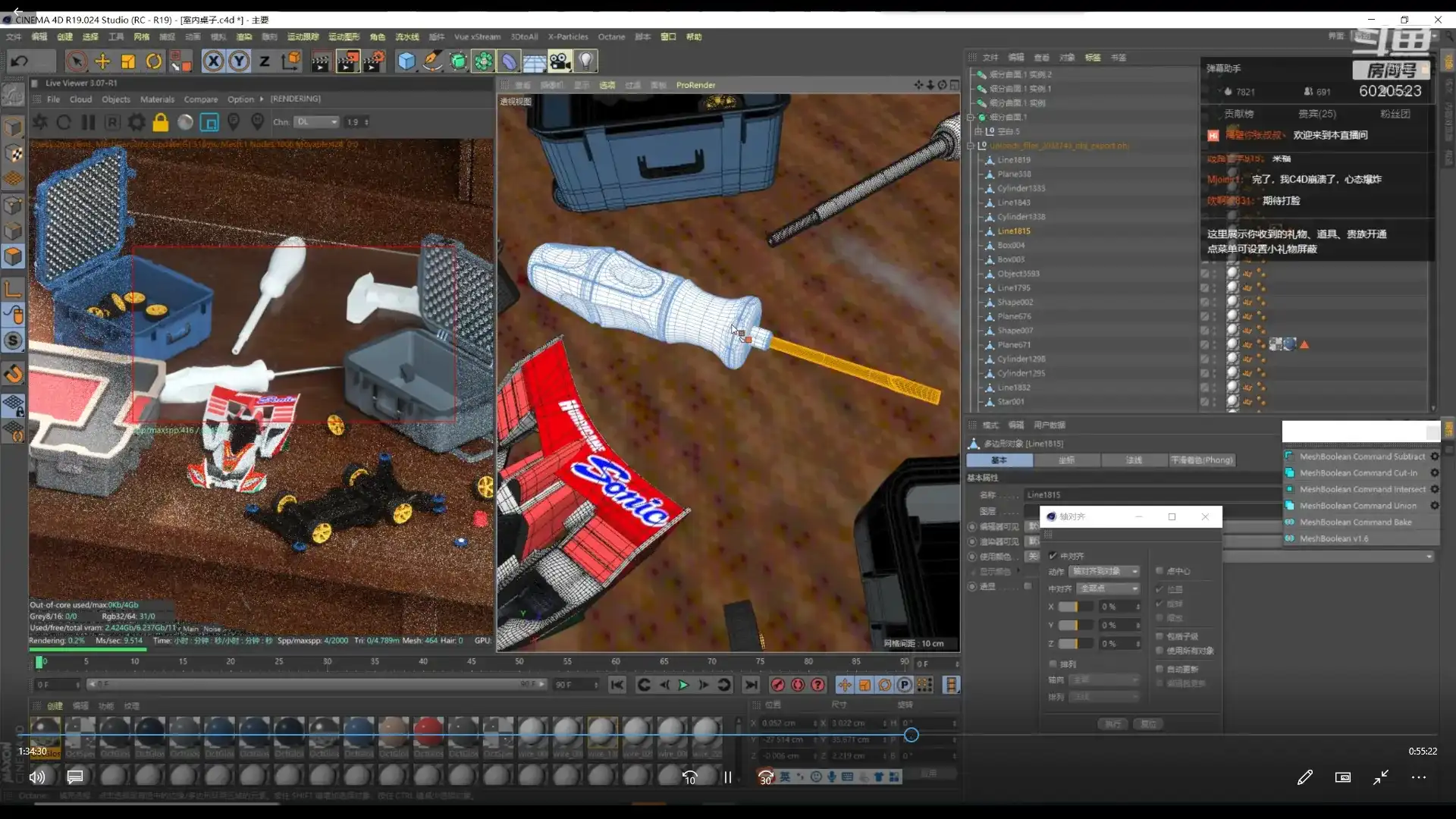The height and width of the screenshot is (819, 1456).
Task: Open Live Viewer settings gear icon
Action: coord(136,122)
